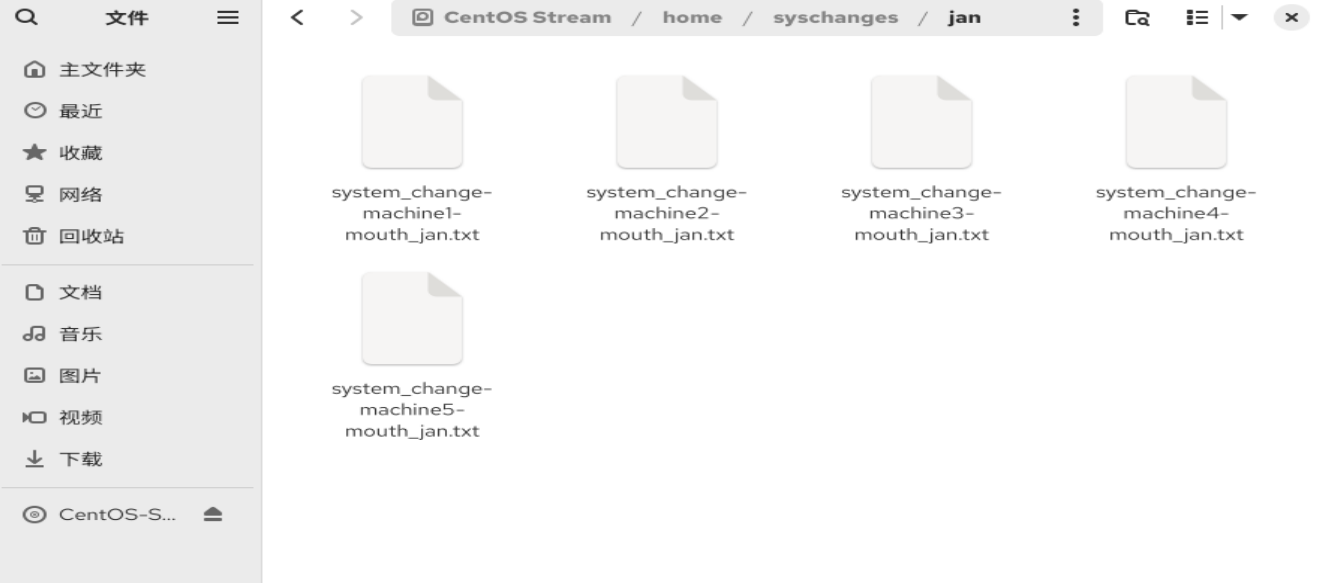This screenshot has height=583, width=1321.
Task: Select the machine1 file thumbnail
Action: click(x=412, y=122)
